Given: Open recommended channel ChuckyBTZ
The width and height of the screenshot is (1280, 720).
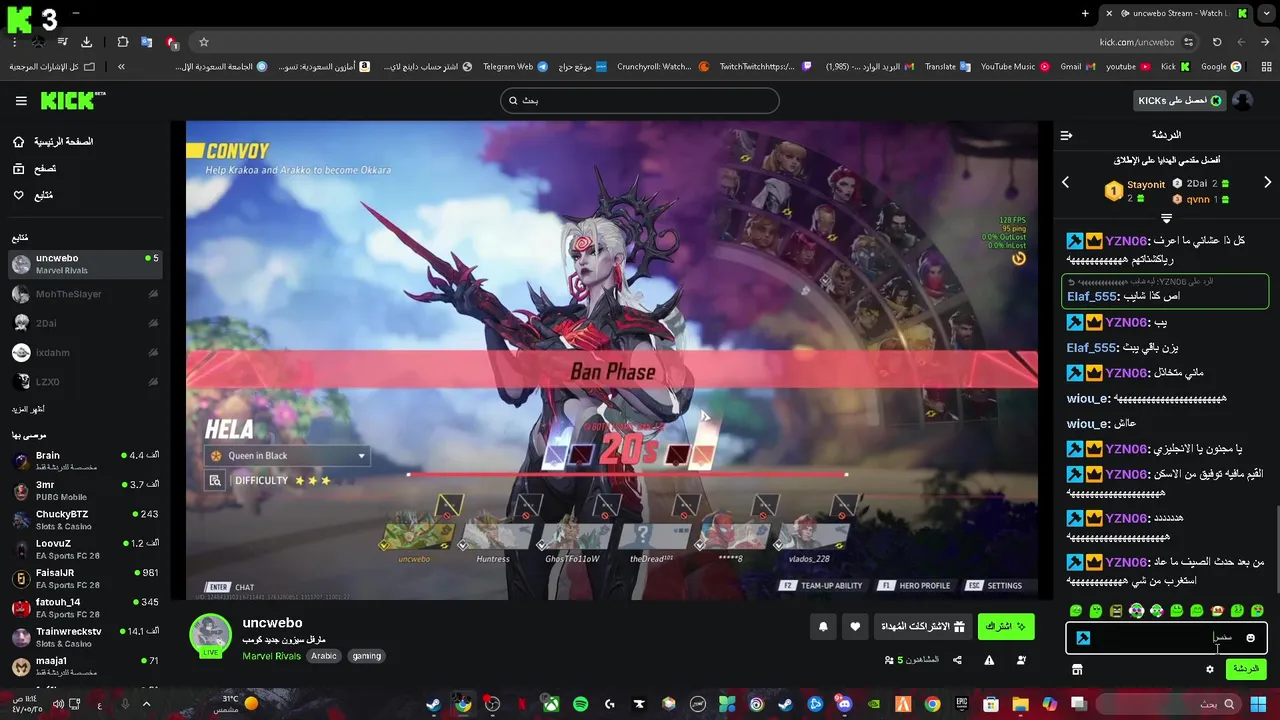Looking at the screenshot, I should 85,520.
